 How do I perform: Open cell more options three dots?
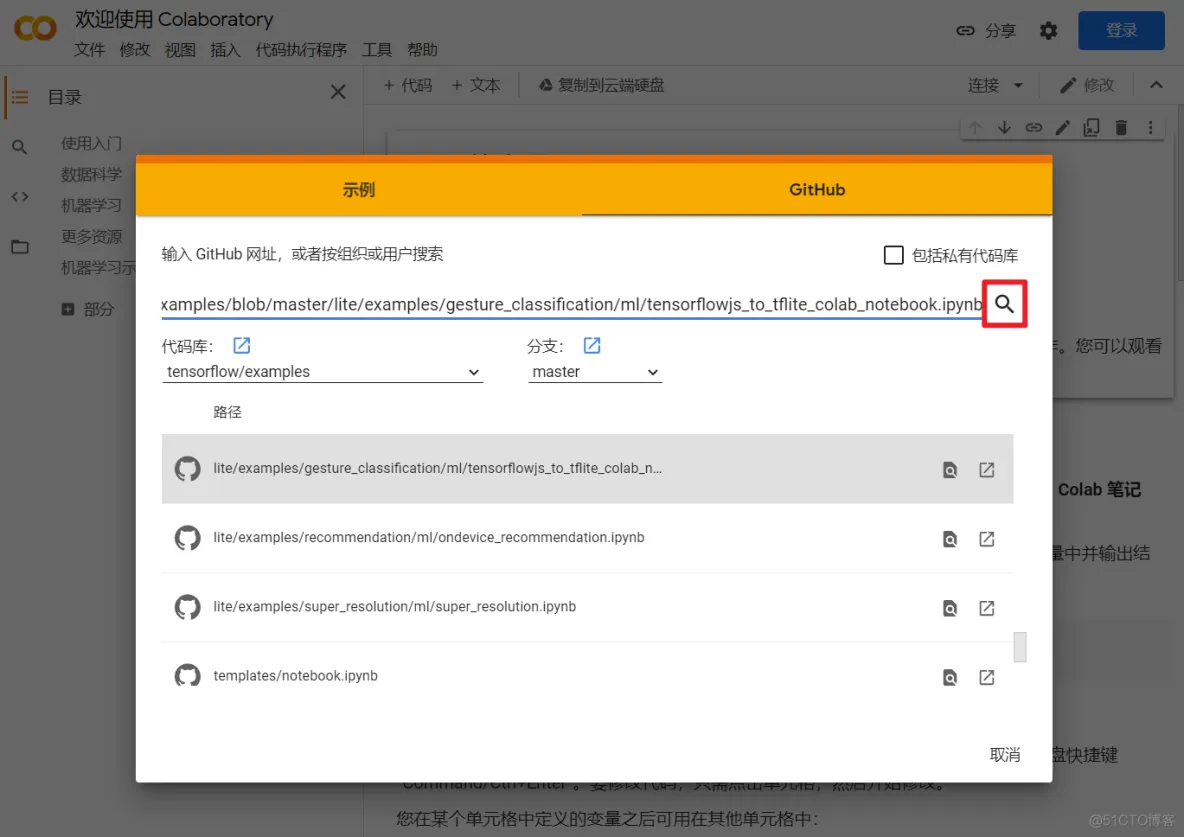pos(1150,128)
